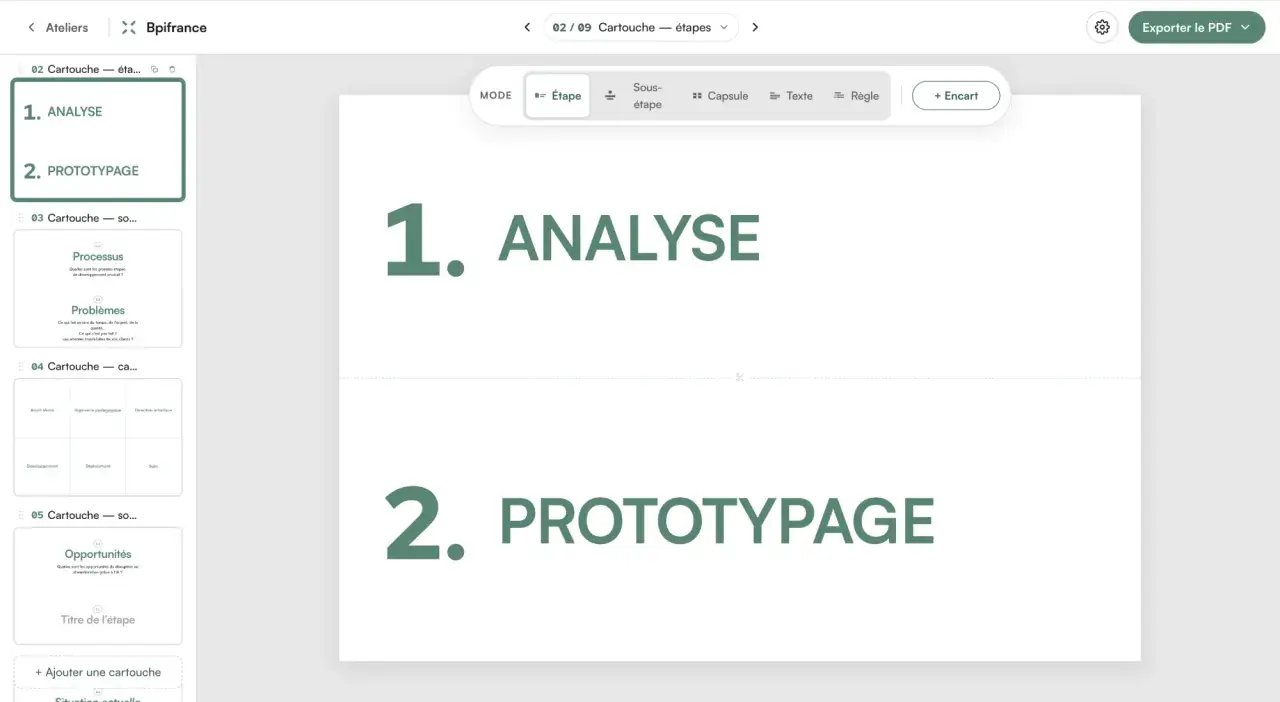The height and width of the screenshot is (702, 1280).
Task: Click + Ajouter une cartouche
Action: coord(98,672)
